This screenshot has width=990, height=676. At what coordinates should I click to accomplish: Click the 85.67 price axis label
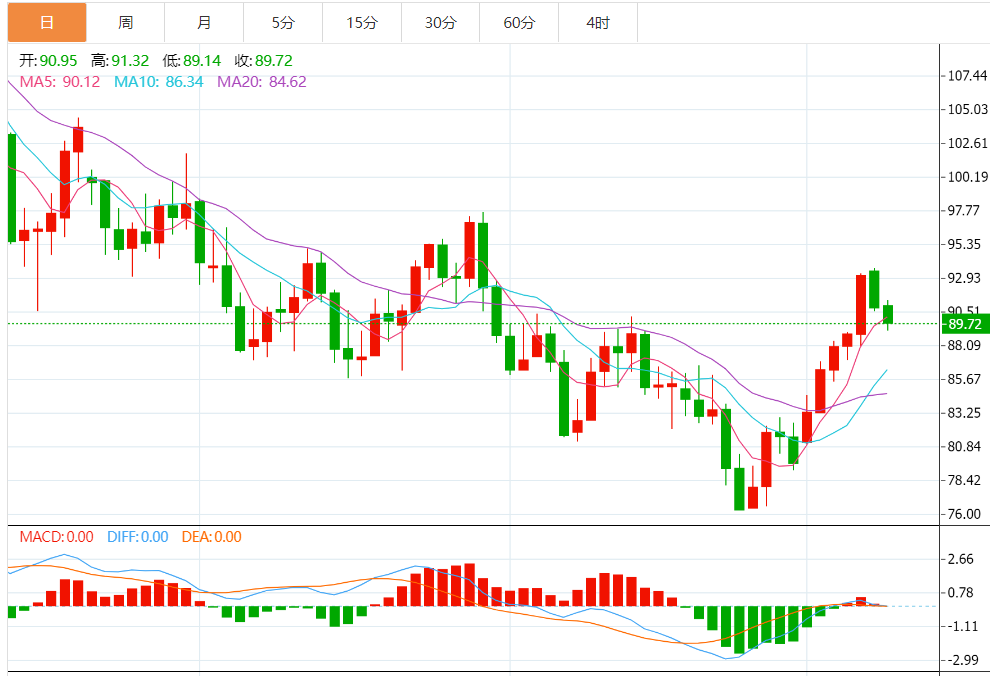963,379
